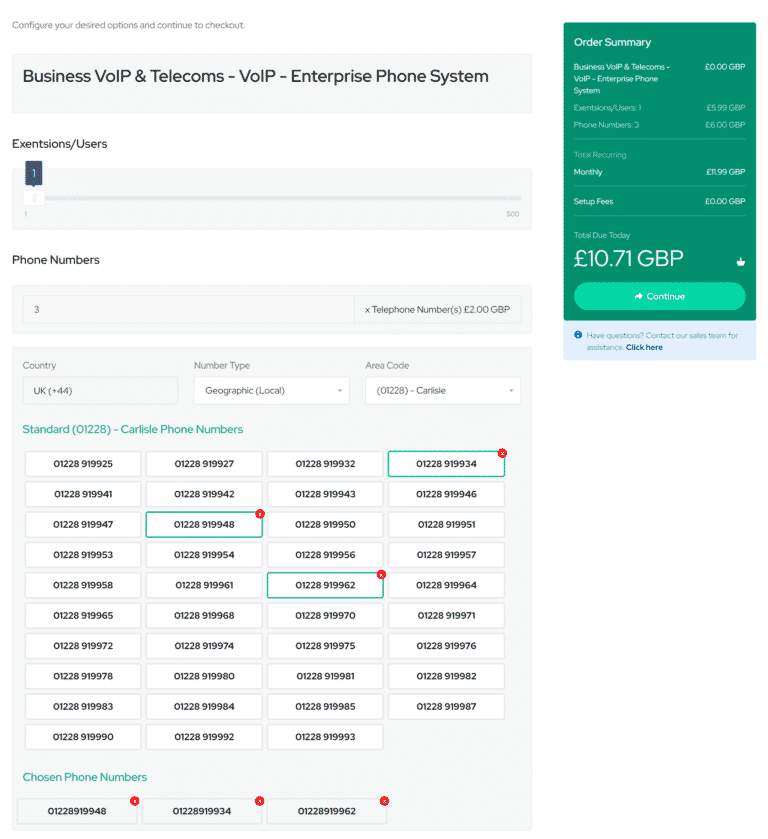Select number 01228 919941
768x839 pixels.
tap(83, 494)
